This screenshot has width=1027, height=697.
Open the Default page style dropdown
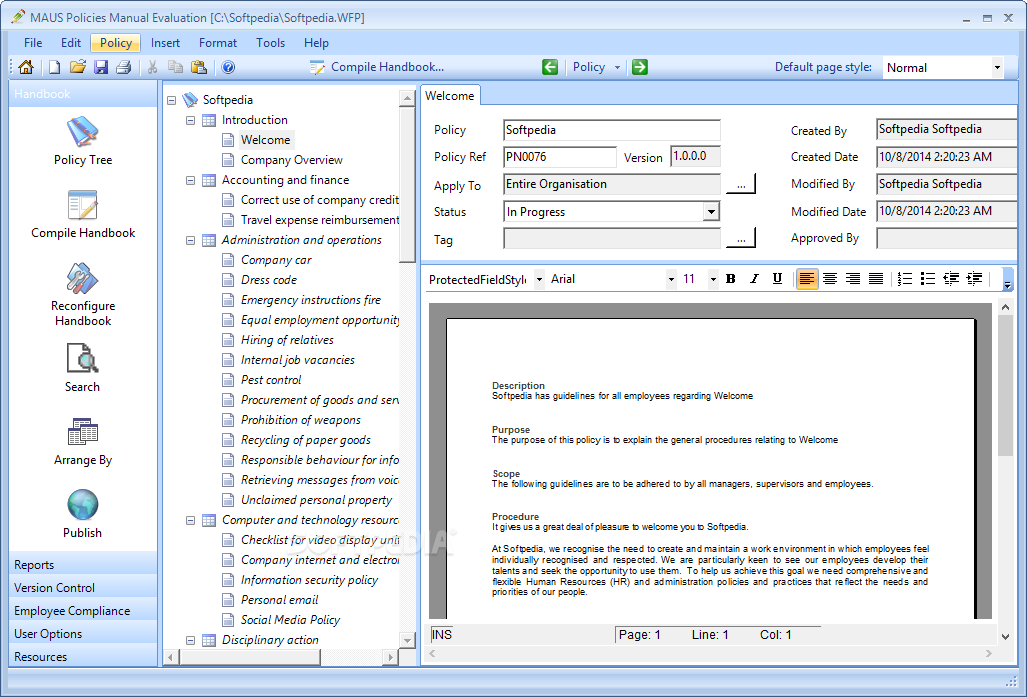(997, 67)
